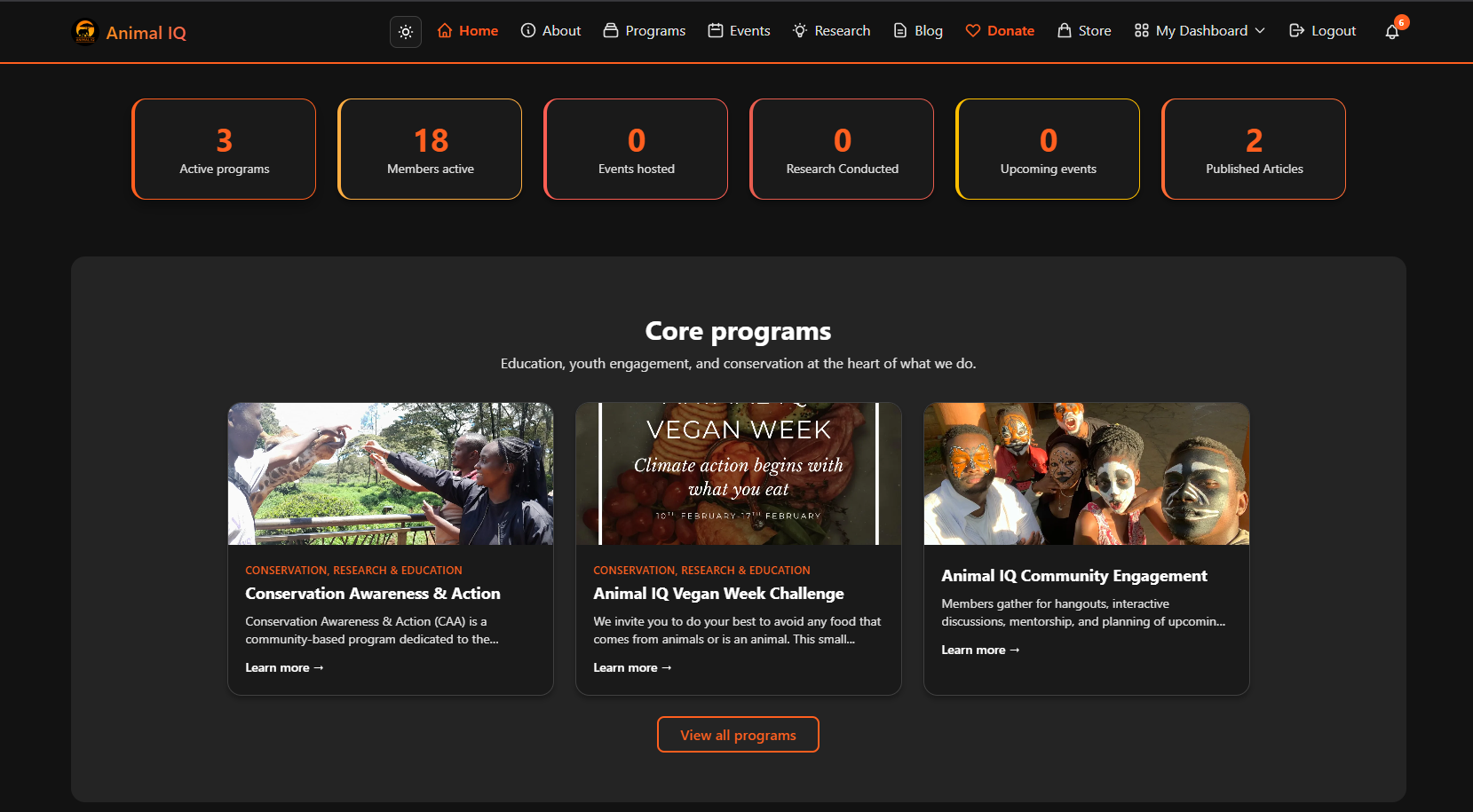
Task: Click Learn more under Vegan Week Challenge
Action: 632,667
